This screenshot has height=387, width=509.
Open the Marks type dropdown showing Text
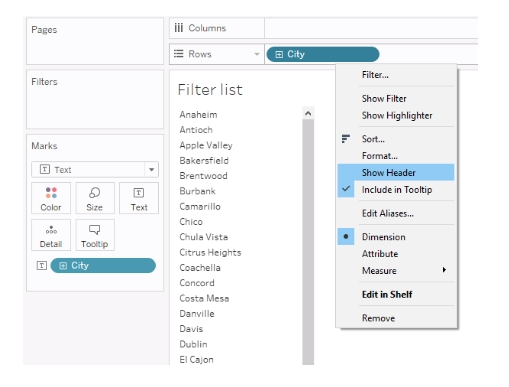click(95, 169)
